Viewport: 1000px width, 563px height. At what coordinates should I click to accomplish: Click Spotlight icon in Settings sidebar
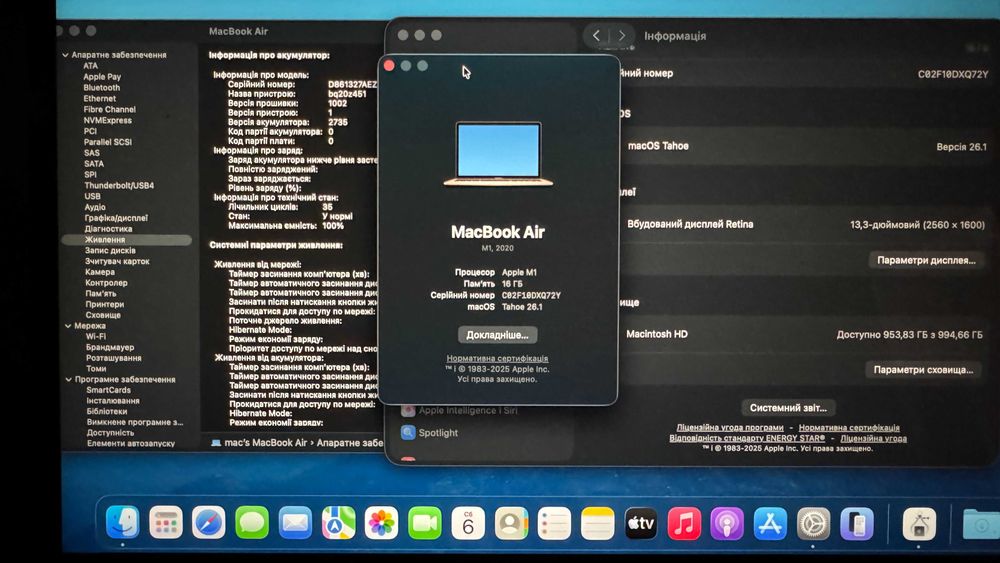pos(408,432)
